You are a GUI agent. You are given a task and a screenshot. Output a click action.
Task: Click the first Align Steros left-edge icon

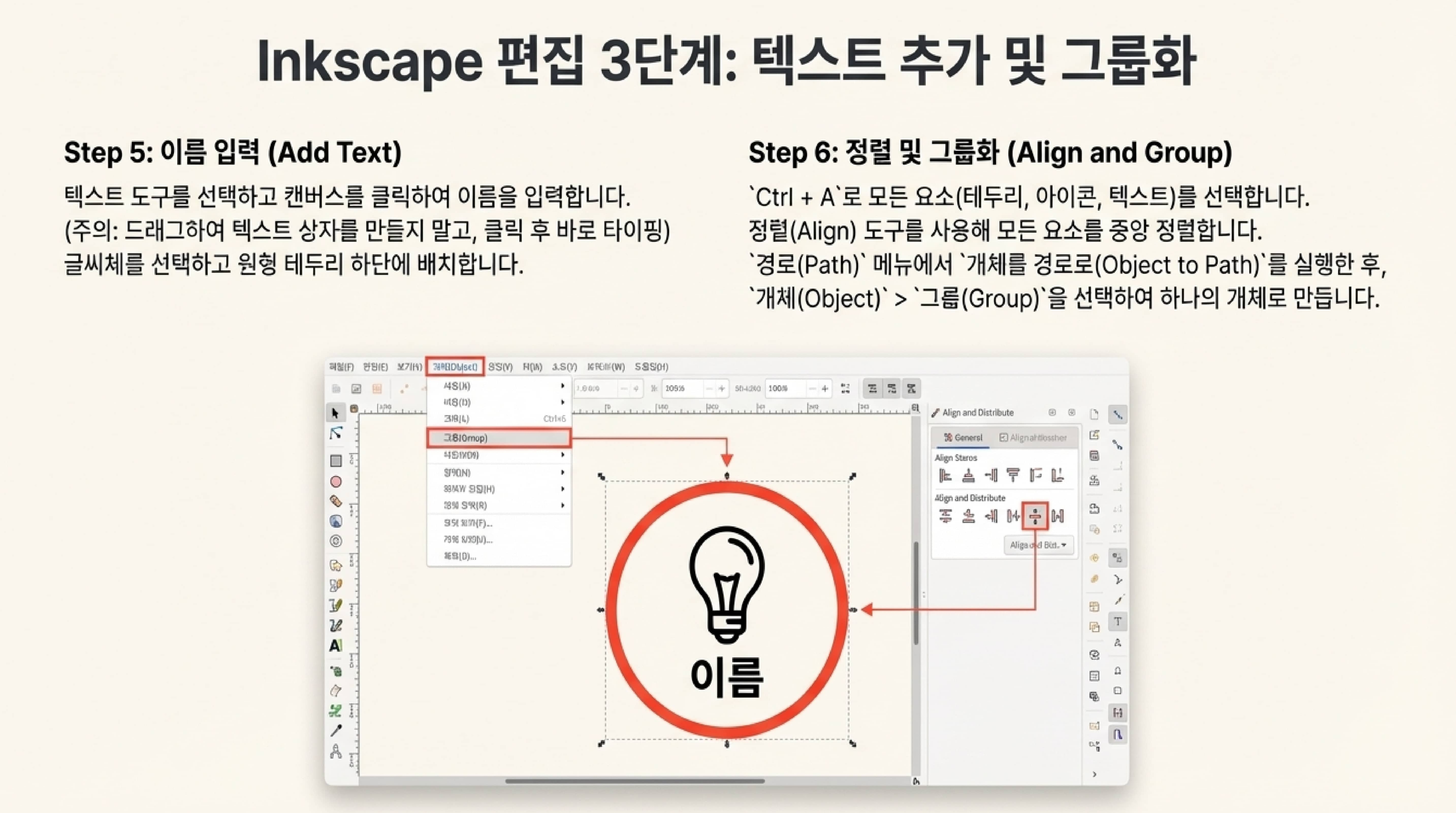945,475
